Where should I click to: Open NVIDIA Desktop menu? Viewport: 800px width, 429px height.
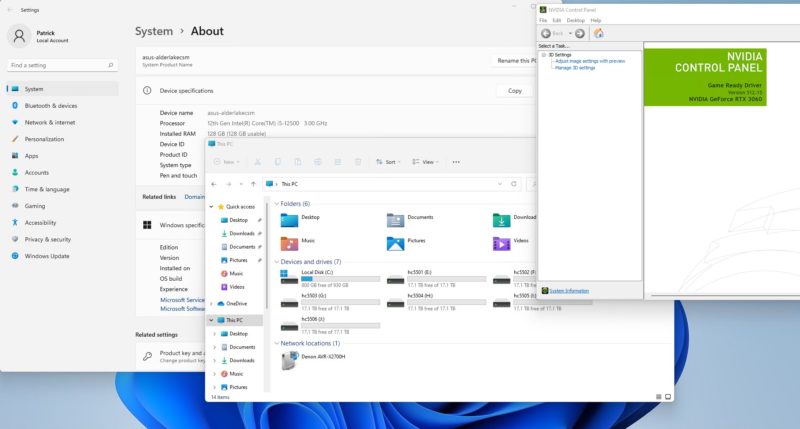tap(576, 20)
